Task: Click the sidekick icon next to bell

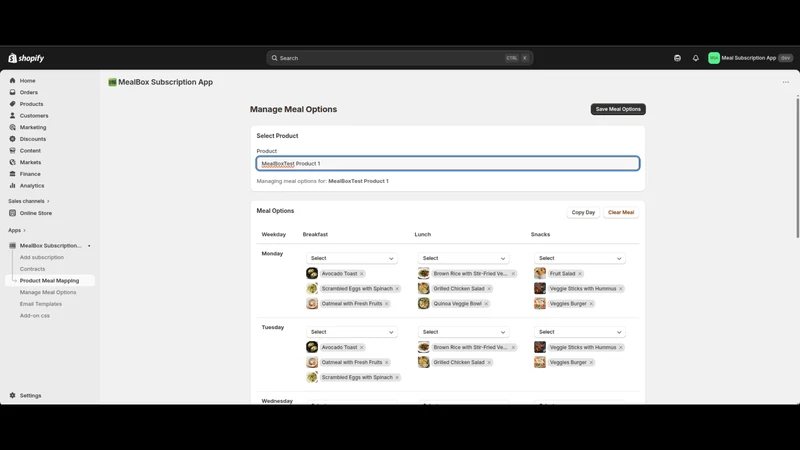Action: pyautogui.click(x=677, y=58)
